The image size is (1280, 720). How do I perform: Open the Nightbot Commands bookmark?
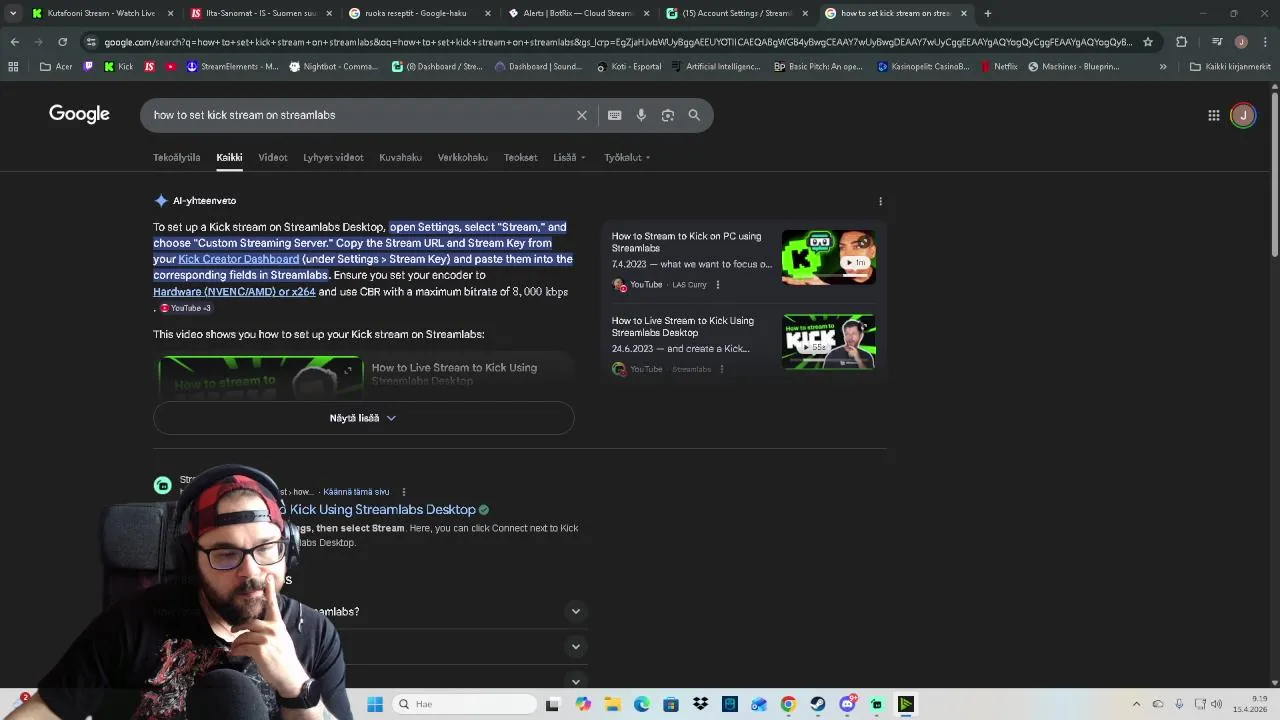coord(333,67)
